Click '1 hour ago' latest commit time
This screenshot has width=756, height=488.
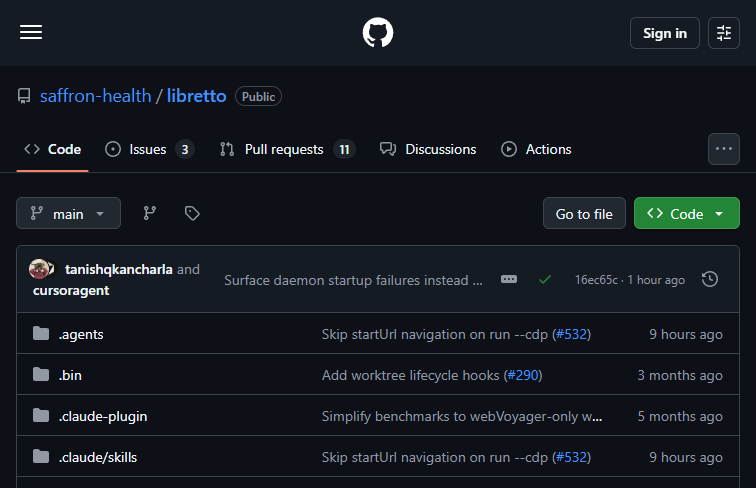pos(656,280)
